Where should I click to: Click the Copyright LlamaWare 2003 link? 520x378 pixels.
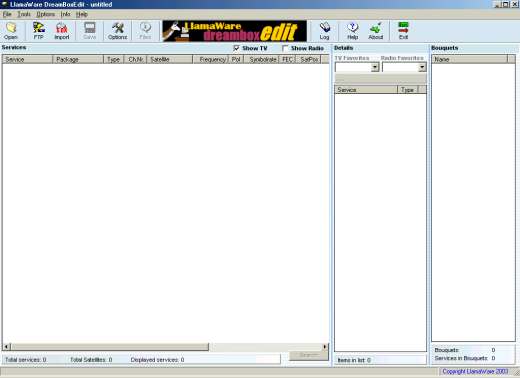[x=475, y=371]
